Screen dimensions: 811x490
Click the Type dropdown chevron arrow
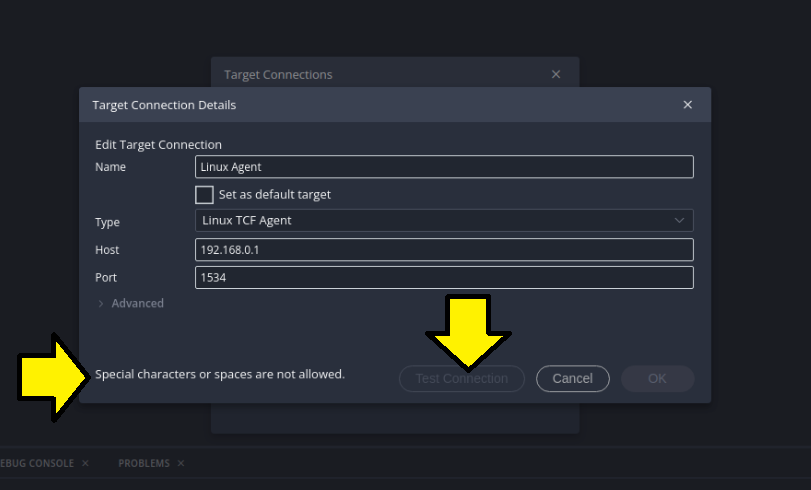click(x=679, y=221)
